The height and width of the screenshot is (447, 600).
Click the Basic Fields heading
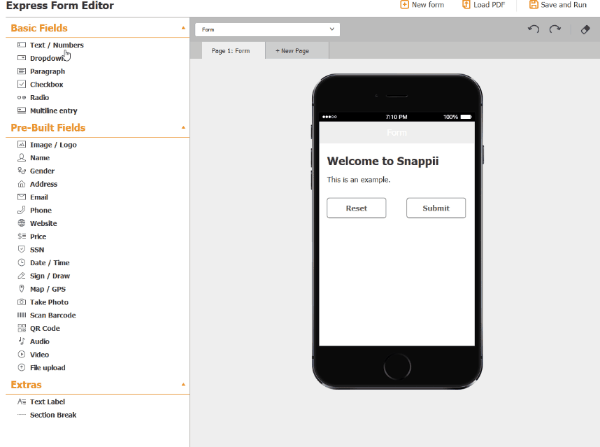click(x=39, y=28)
